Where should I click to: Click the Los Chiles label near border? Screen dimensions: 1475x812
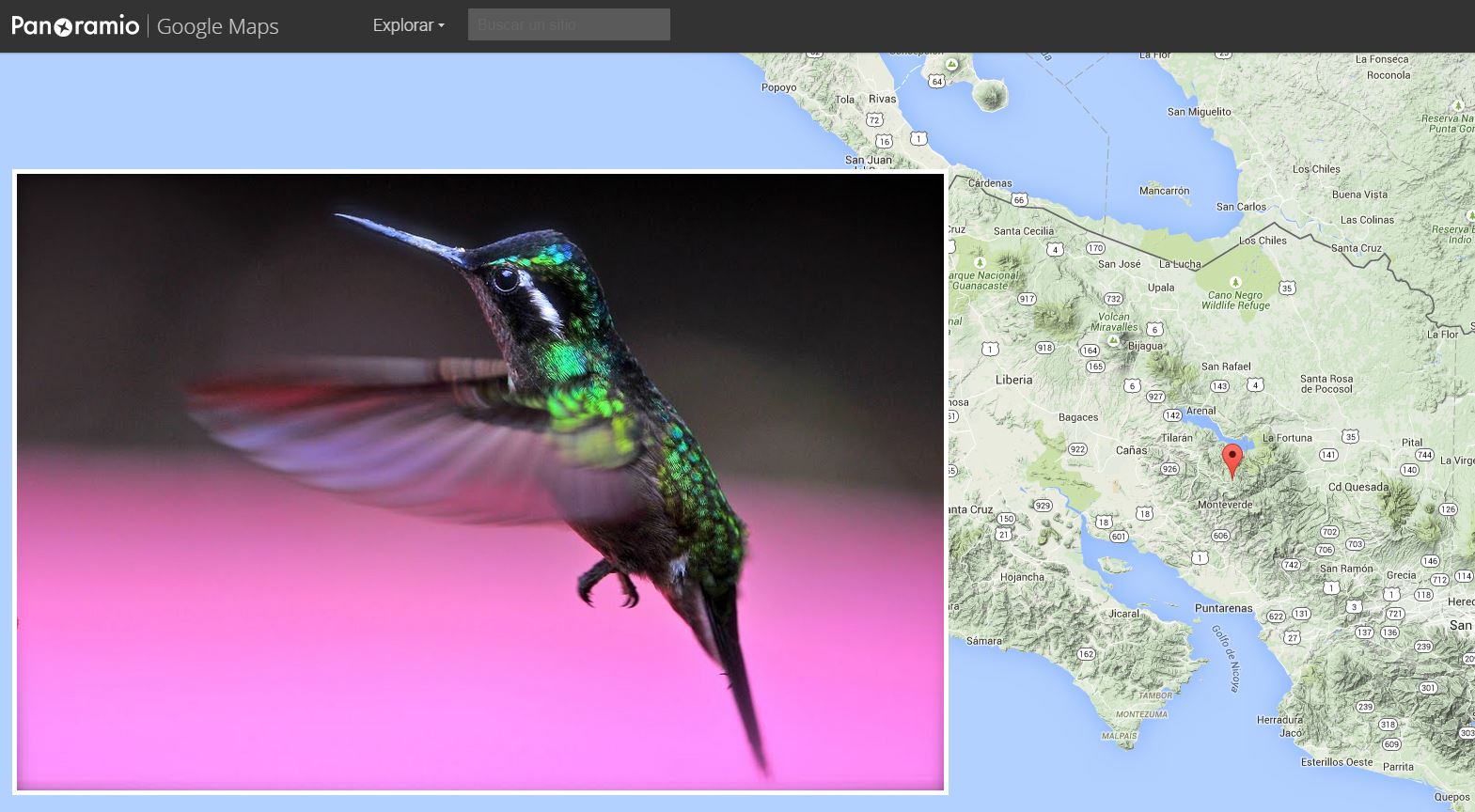1263,241
